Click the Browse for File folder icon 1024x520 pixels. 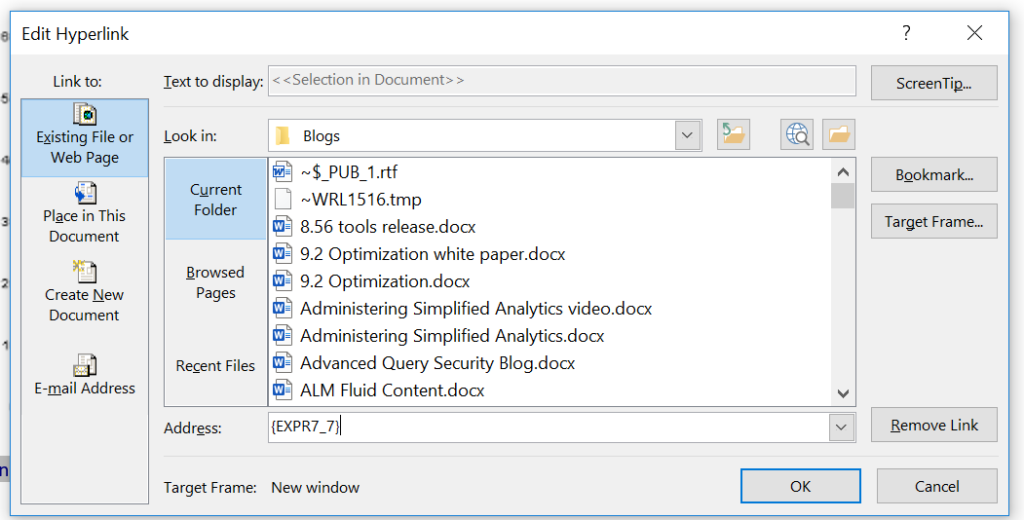(839, 135)
